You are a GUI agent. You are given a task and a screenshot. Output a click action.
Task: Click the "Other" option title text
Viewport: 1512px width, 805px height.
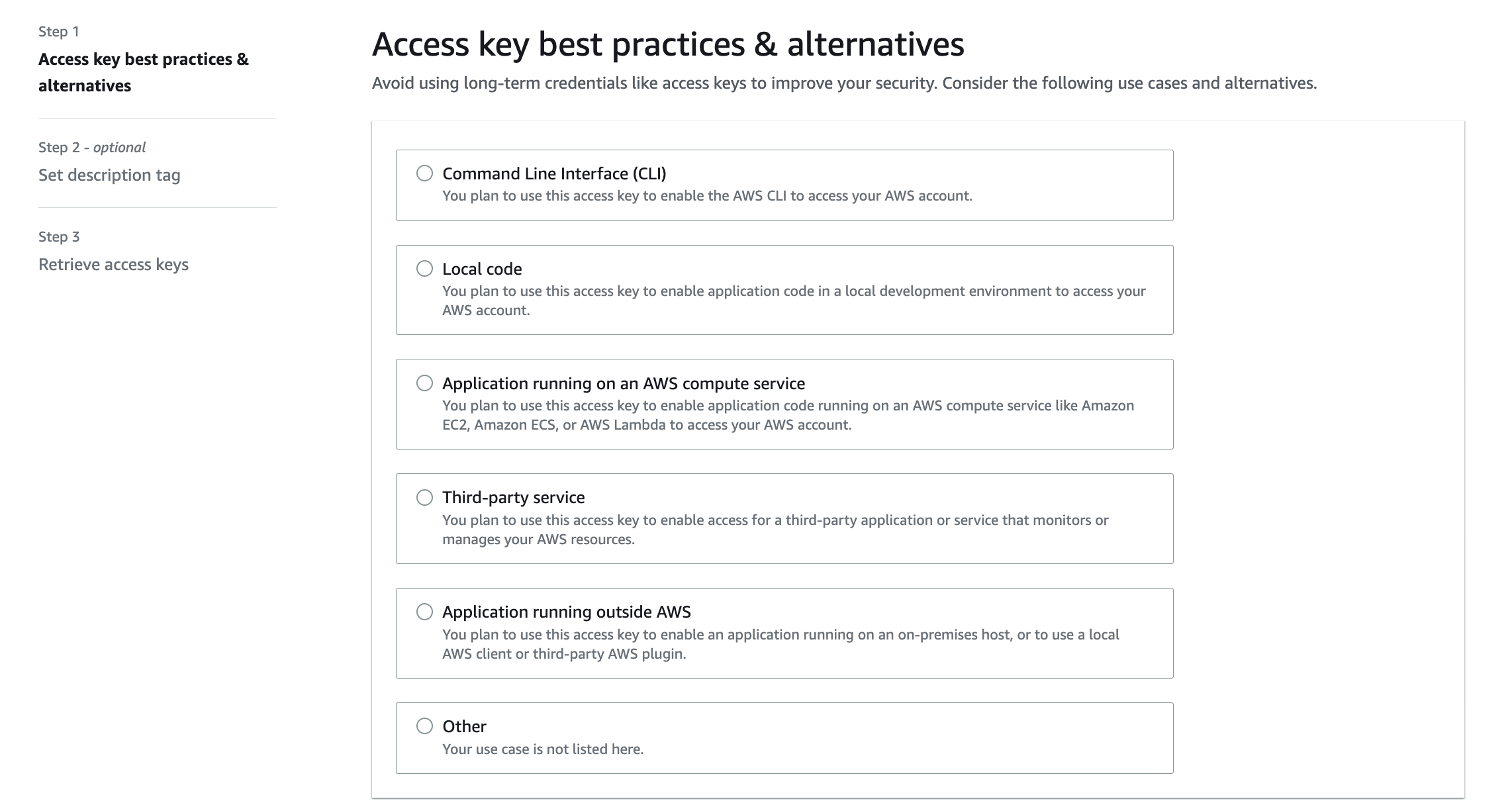click(464, 726)
